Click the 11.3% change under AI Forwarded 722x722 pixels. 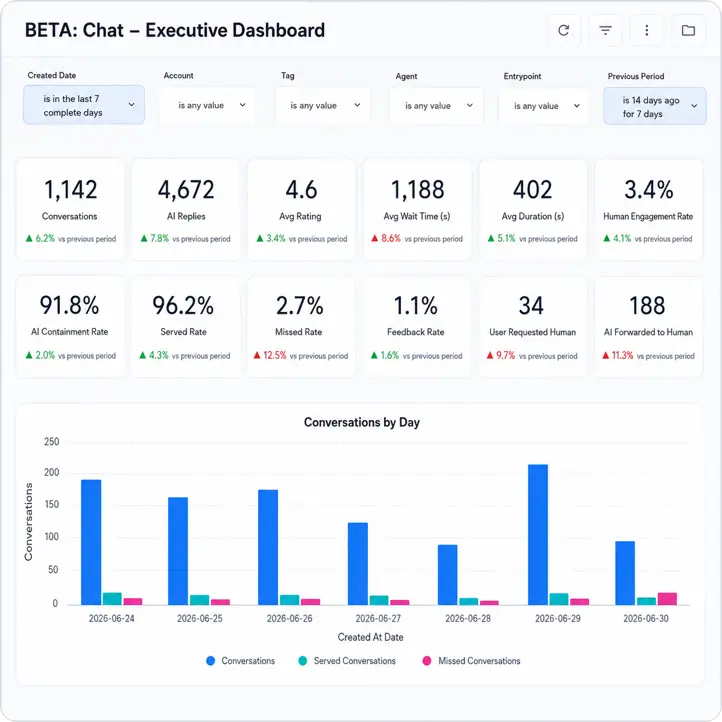pyautogui.click(x=623, y=355)
